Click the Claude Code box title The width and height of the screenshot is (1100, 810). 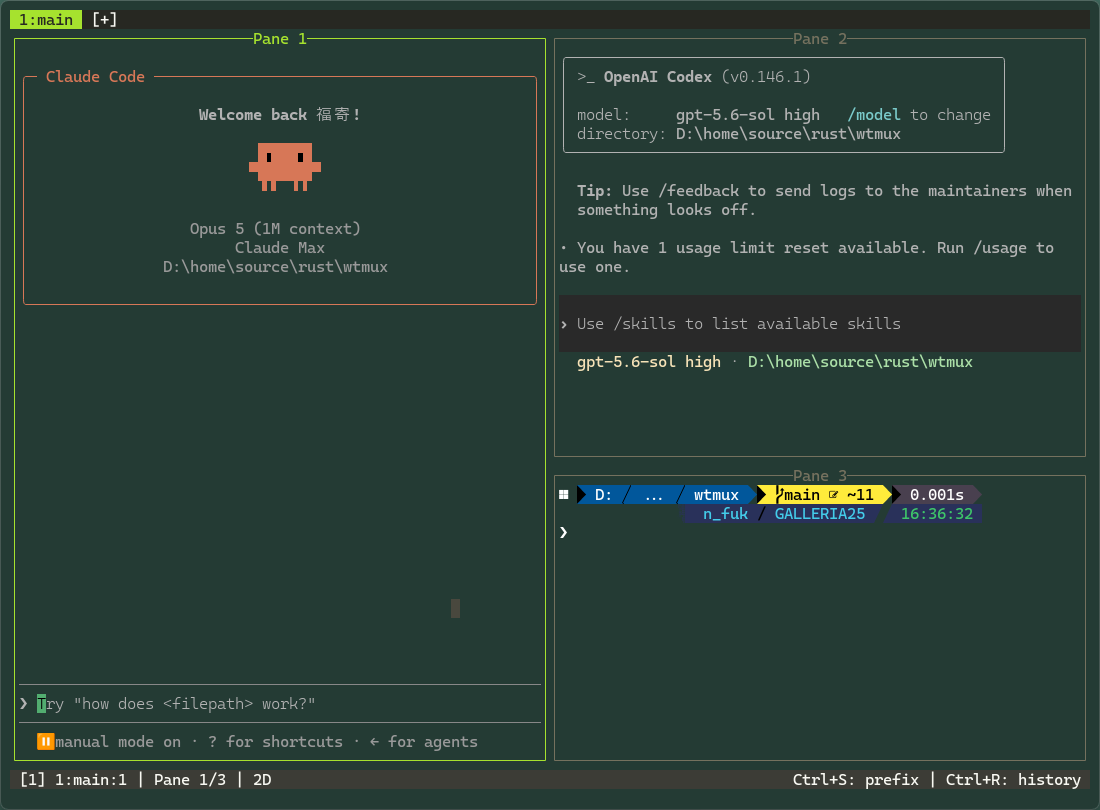pyautogui.click(x=95, y=76)
